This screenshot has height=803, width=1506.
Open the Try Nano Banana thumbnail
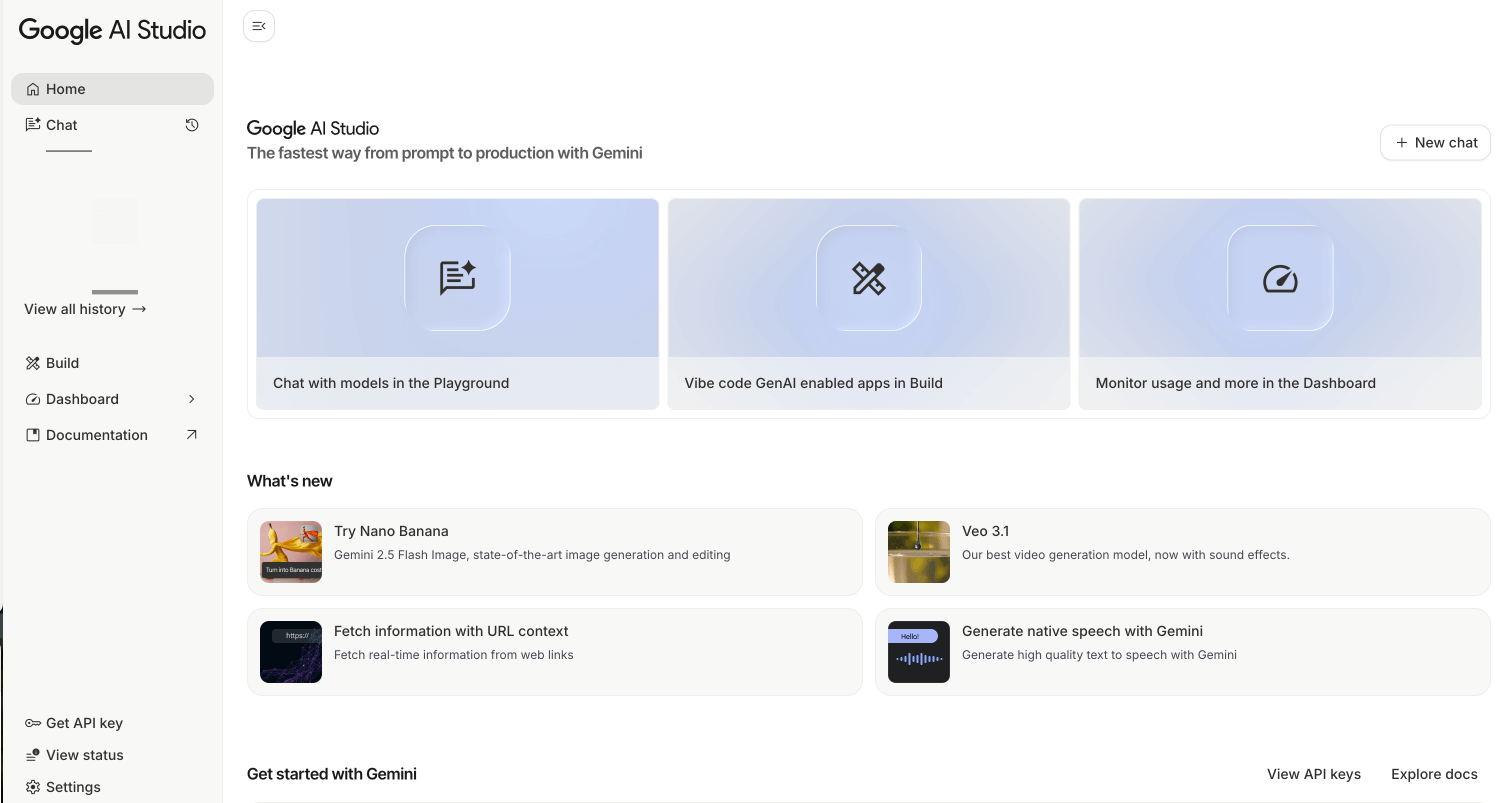tap(291, 552)
